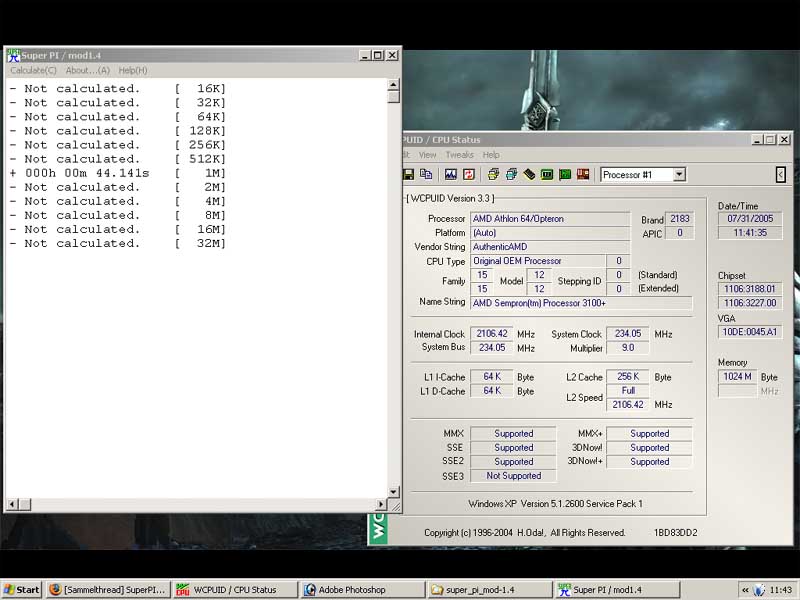Click the taskbar clock showing 11:43
This screenshot has height=600, width=800.
pyautogui.click(x=781, y=590)
